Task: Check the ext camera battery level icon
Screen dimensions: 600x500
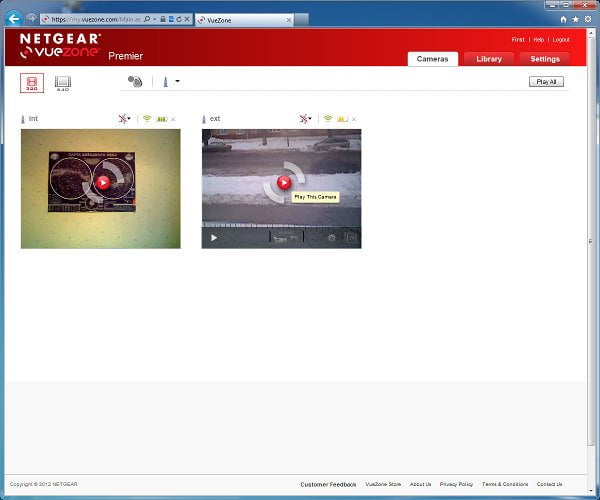Action: (x=342, y=119)
